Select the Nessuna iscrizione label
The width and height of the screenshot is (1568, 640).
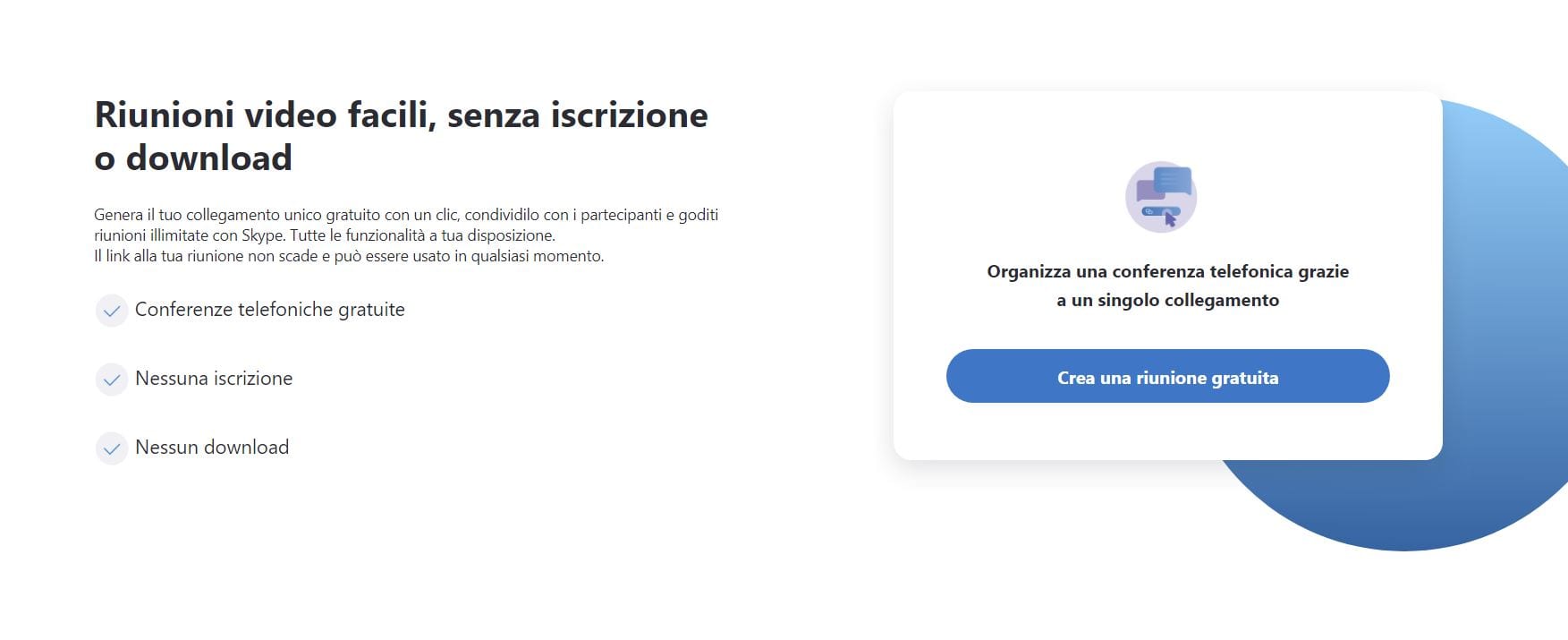213,379
